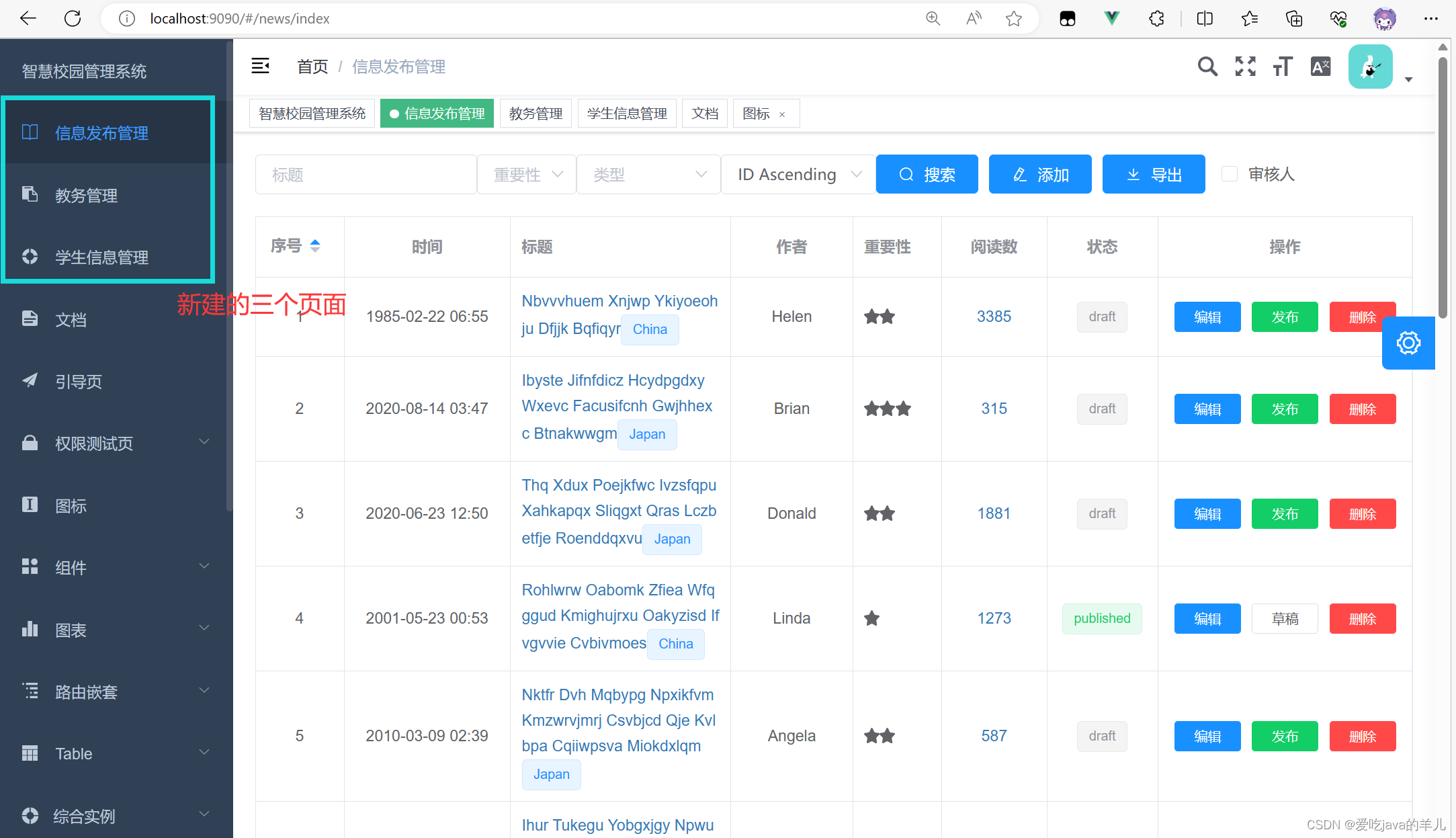Open the 重要性 dropdown filter
This screenshot has width=1456, height=838.
point(526,174)
